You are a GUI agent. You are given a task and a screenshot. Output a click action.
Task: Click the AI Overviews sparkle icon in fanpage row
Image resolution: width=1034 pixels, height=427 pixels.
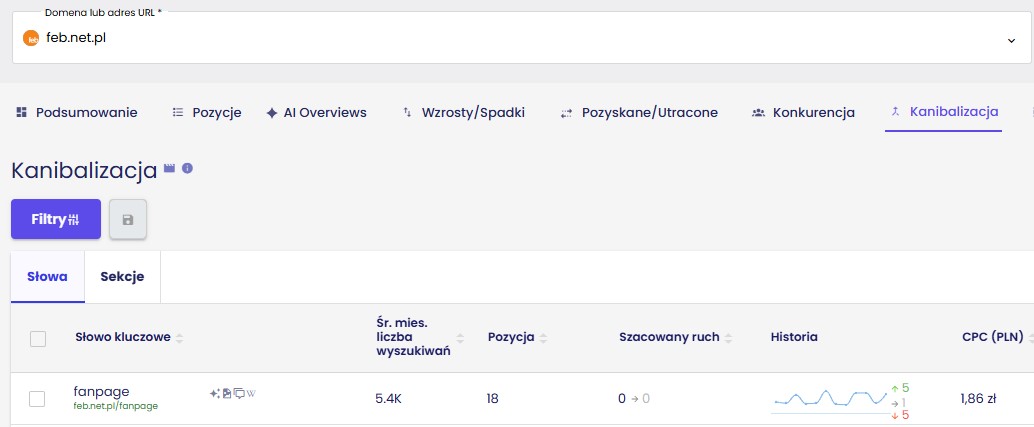click(215, 393)
